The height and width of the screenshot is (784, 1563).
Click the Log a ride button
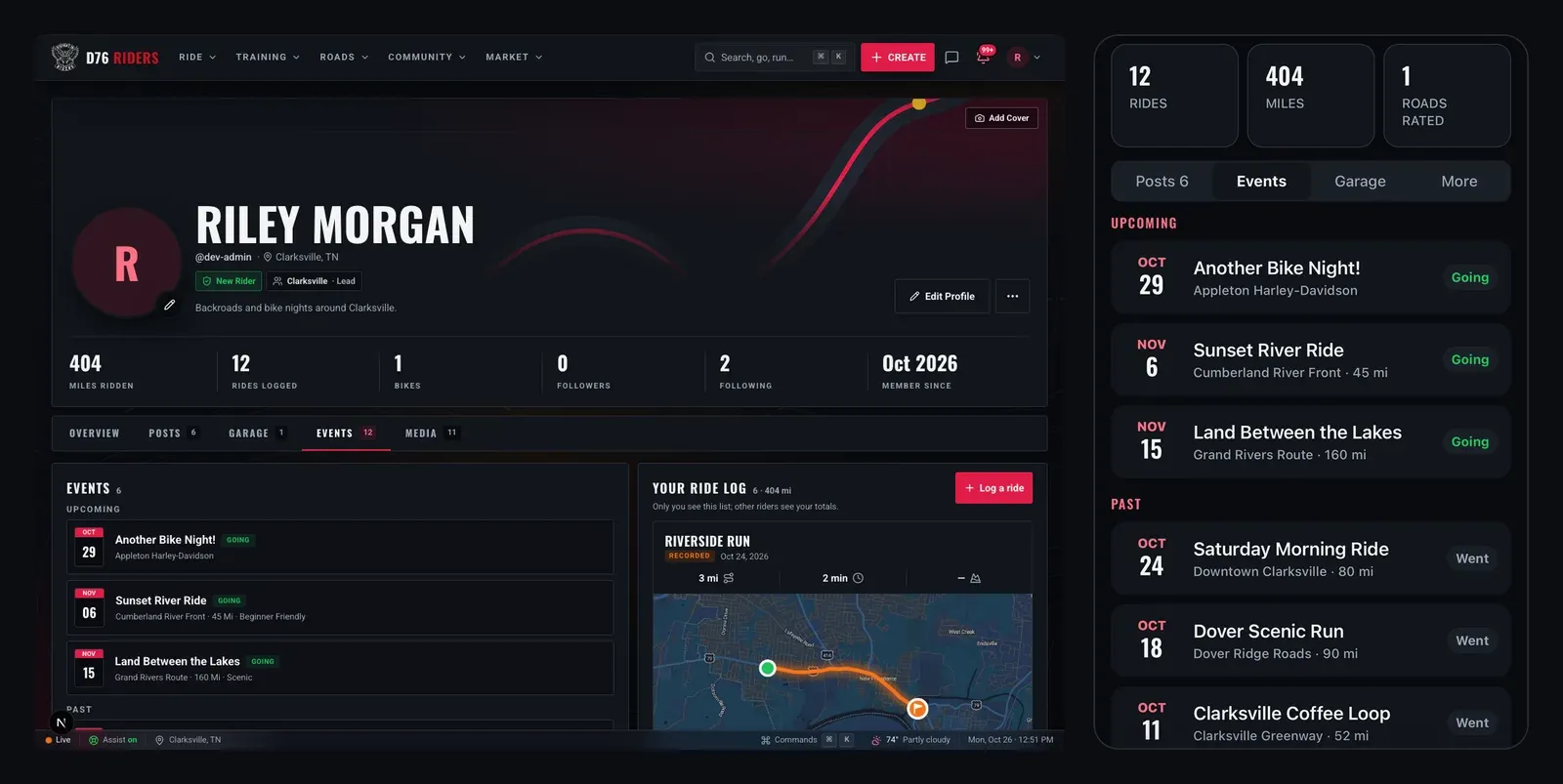pyautogui.click(x=993, y=488)
